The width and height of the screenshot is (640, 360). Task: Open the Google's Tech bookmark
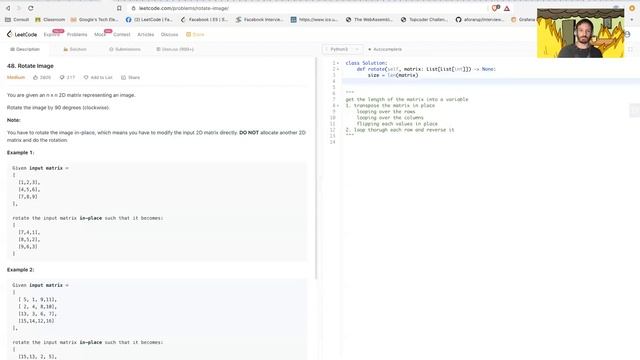click(94, 20)
